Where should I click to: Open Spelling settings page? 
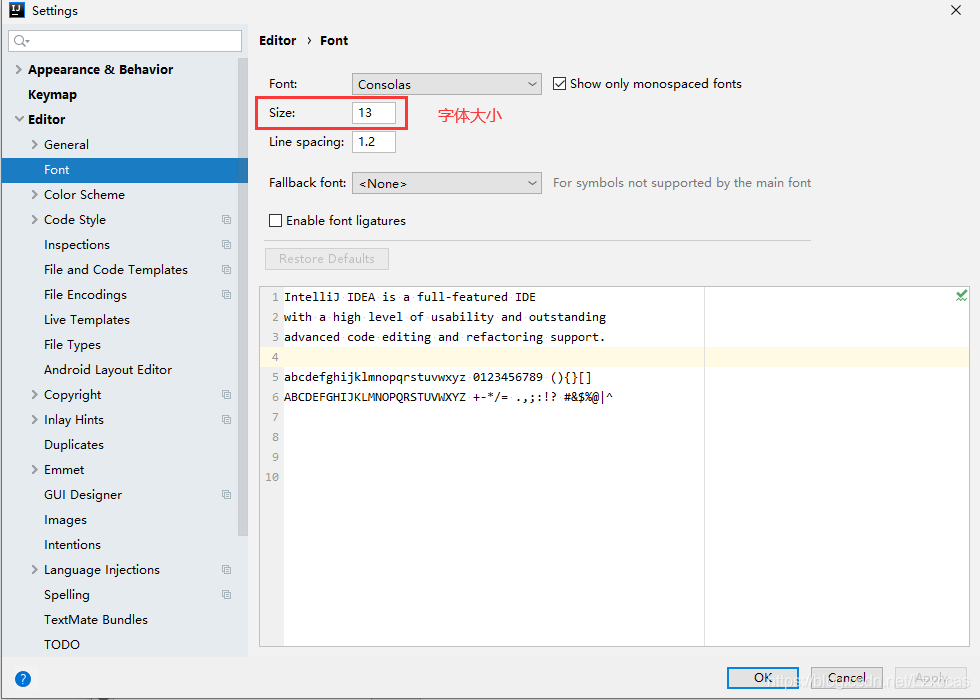(66, 594)
